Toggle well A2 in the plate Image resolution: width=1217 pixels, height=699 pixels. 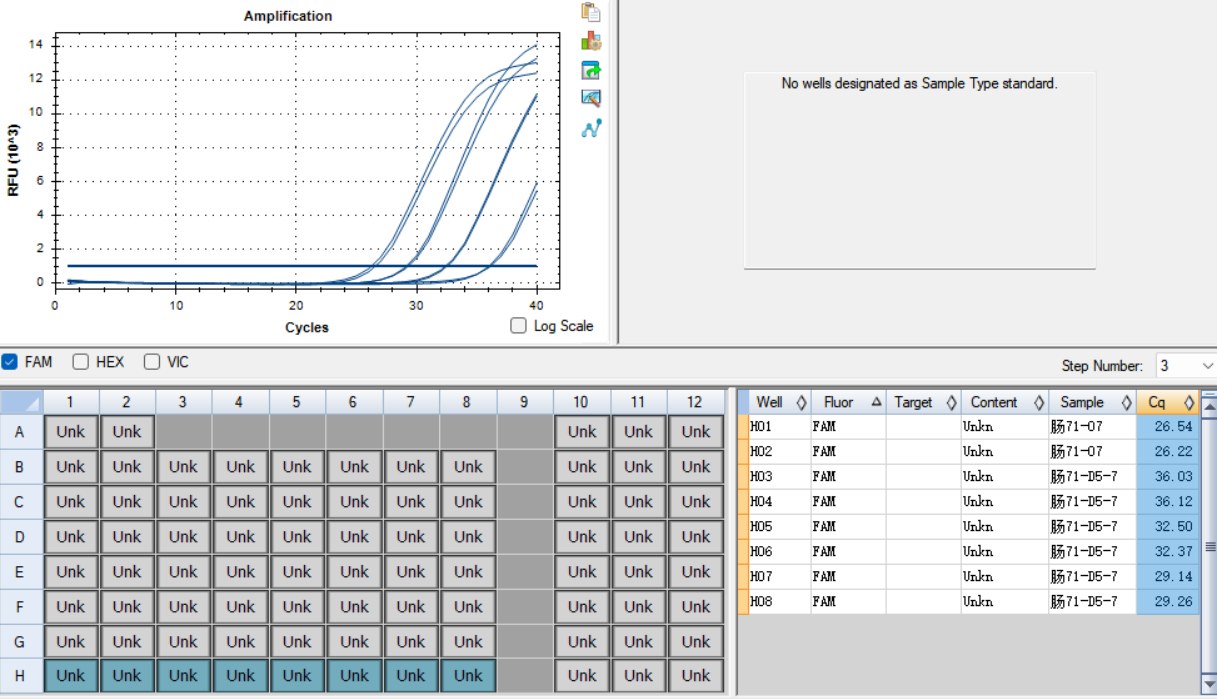tap(127, 432)
